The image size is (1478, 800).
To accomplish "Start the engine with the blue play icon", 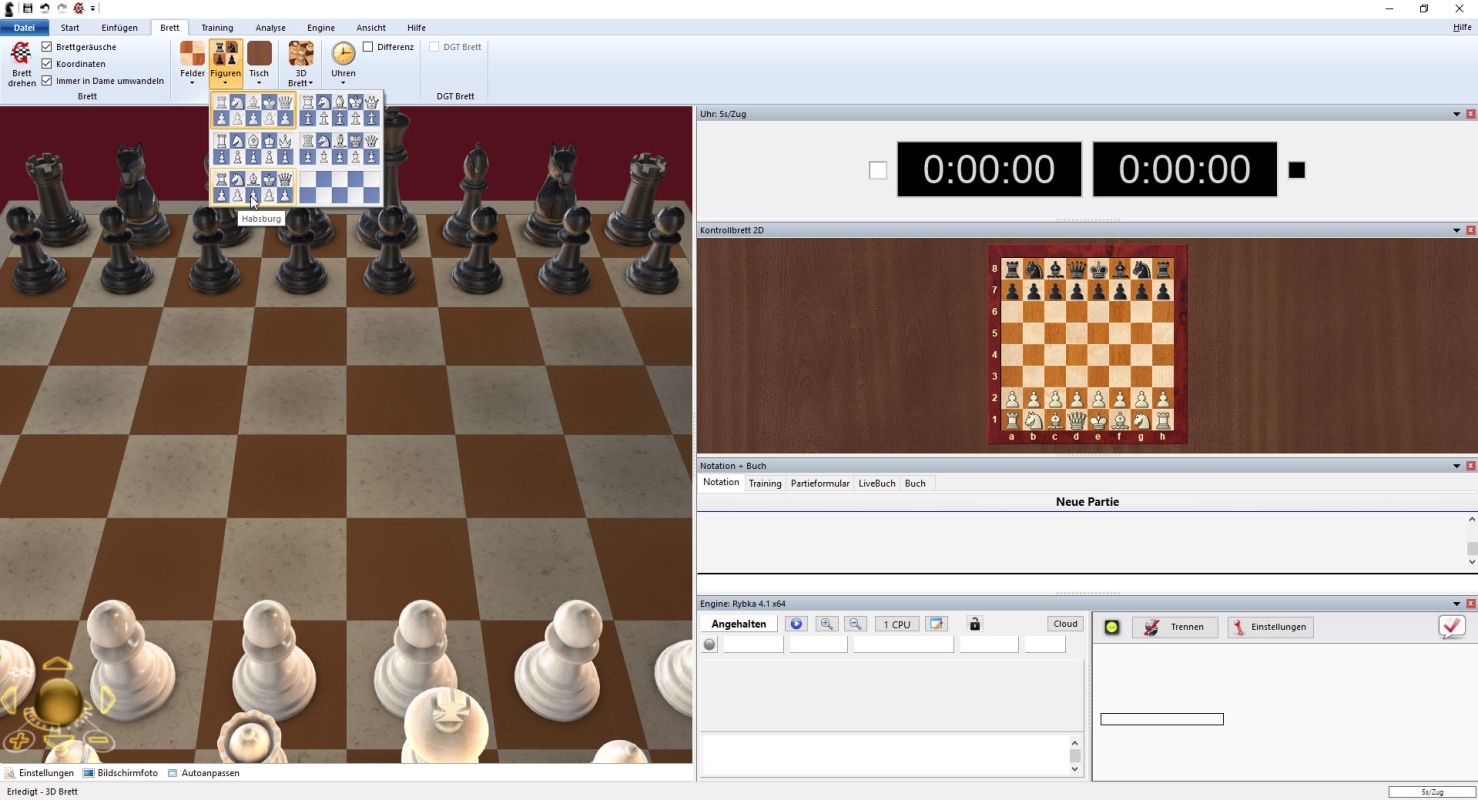I will point(796,624).
